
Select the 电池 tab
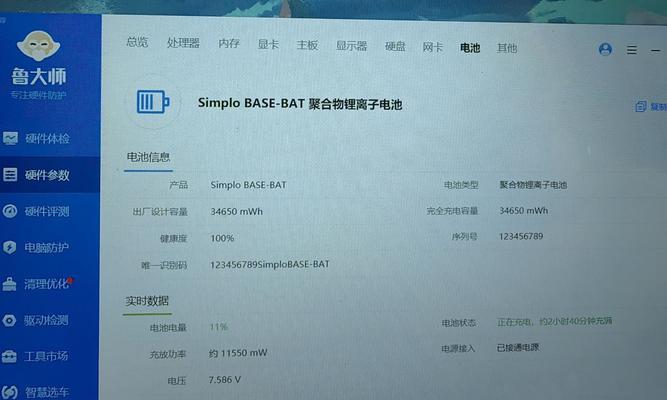470,48
